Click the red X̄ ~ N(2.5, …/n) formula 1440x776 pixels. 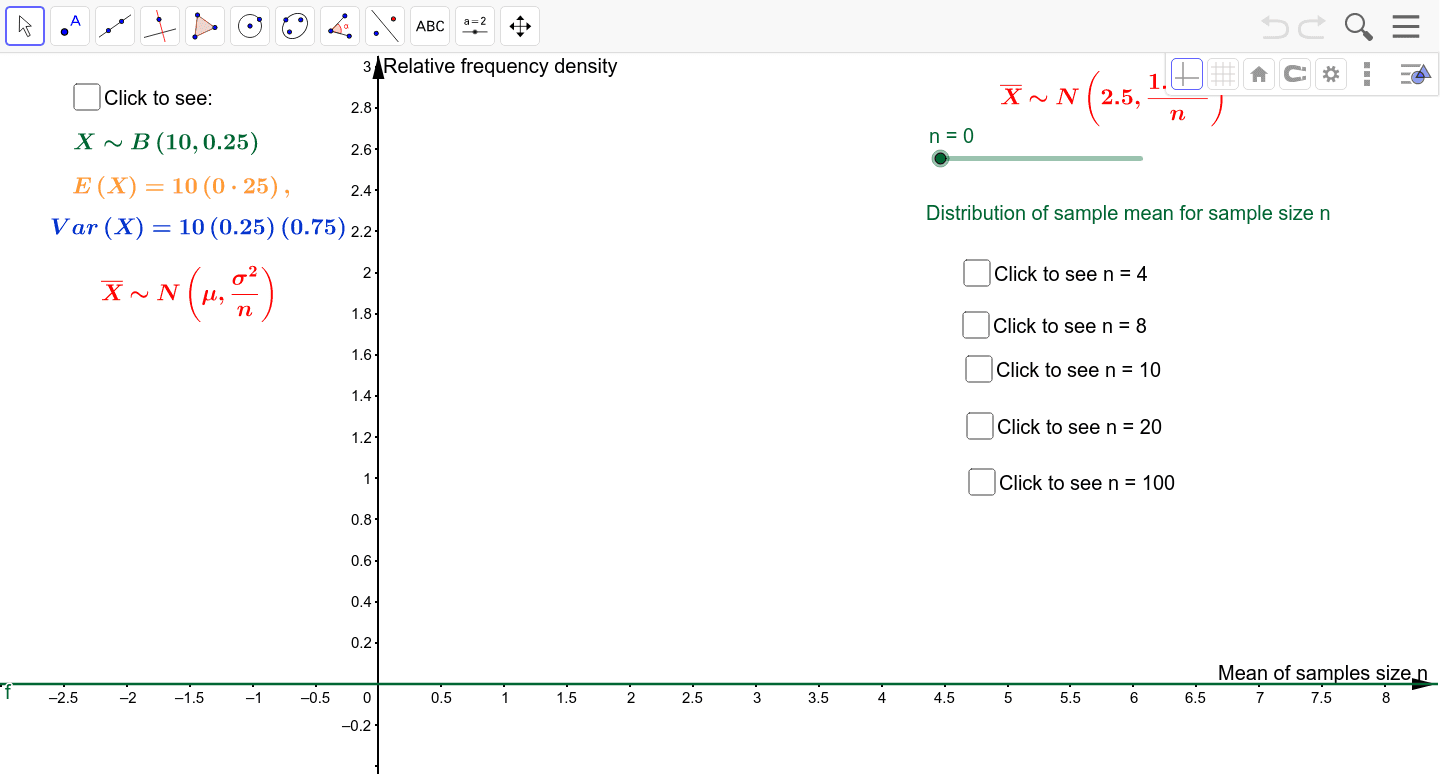pyautogui.click(x=1112, y=98)
